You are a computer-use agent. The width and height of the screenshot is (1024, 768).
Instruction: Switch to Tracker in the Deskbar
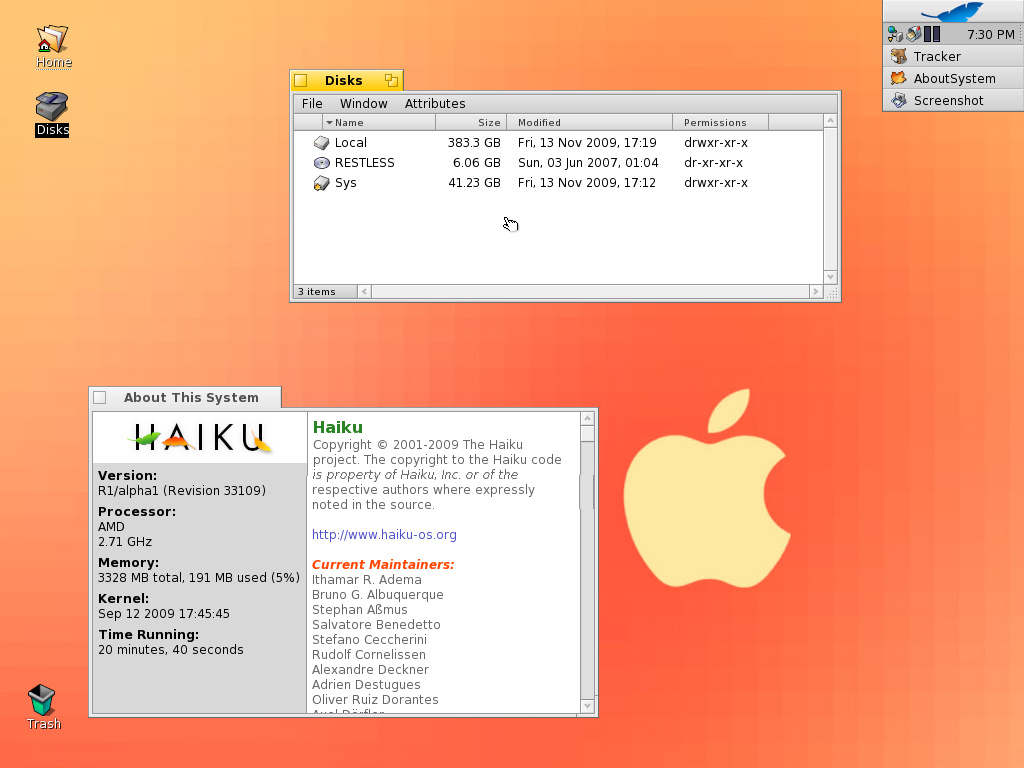click(x=953, y=57)
